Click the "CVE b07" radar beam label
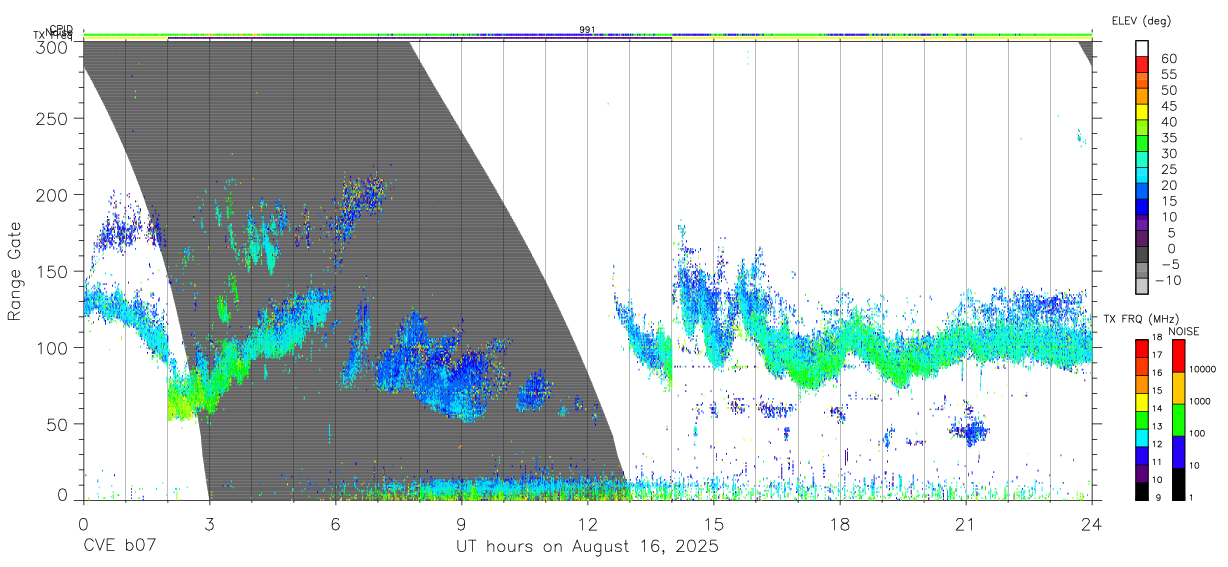This screenshot has height=567, width=1228. tap(119, 546)
